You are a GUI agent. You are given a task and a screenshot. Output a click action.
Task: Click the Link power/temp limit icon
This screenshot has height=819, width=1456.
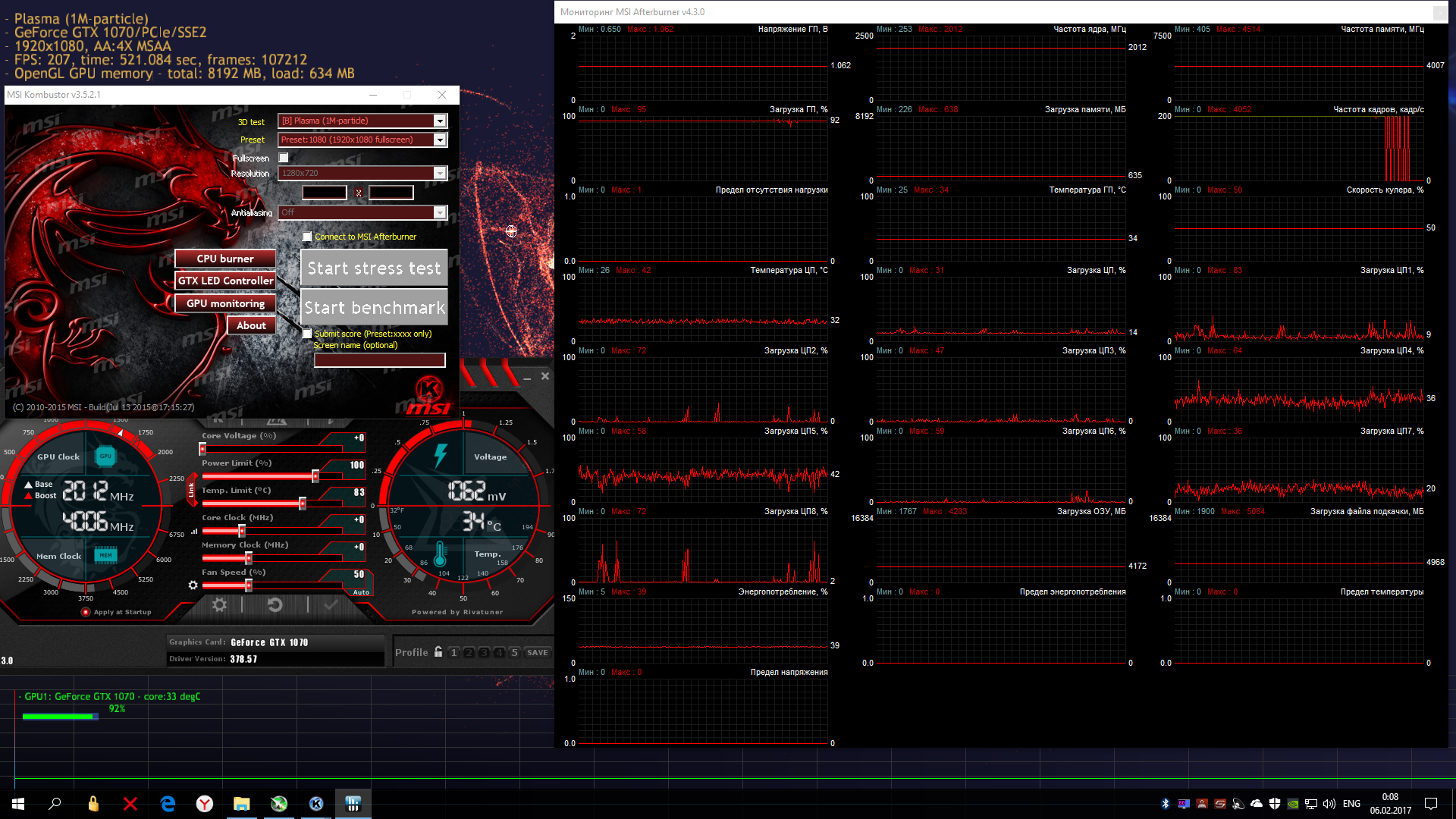tap(191, 491)
